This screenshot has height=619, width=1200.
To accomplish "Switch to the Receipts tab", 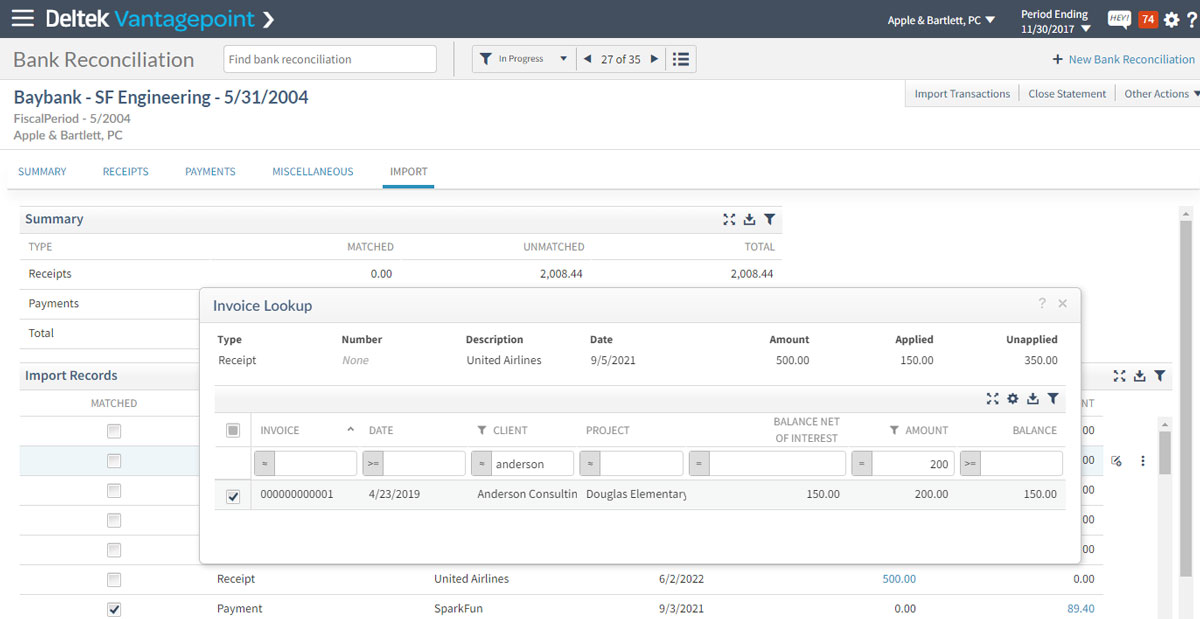I will coord(125,172).
